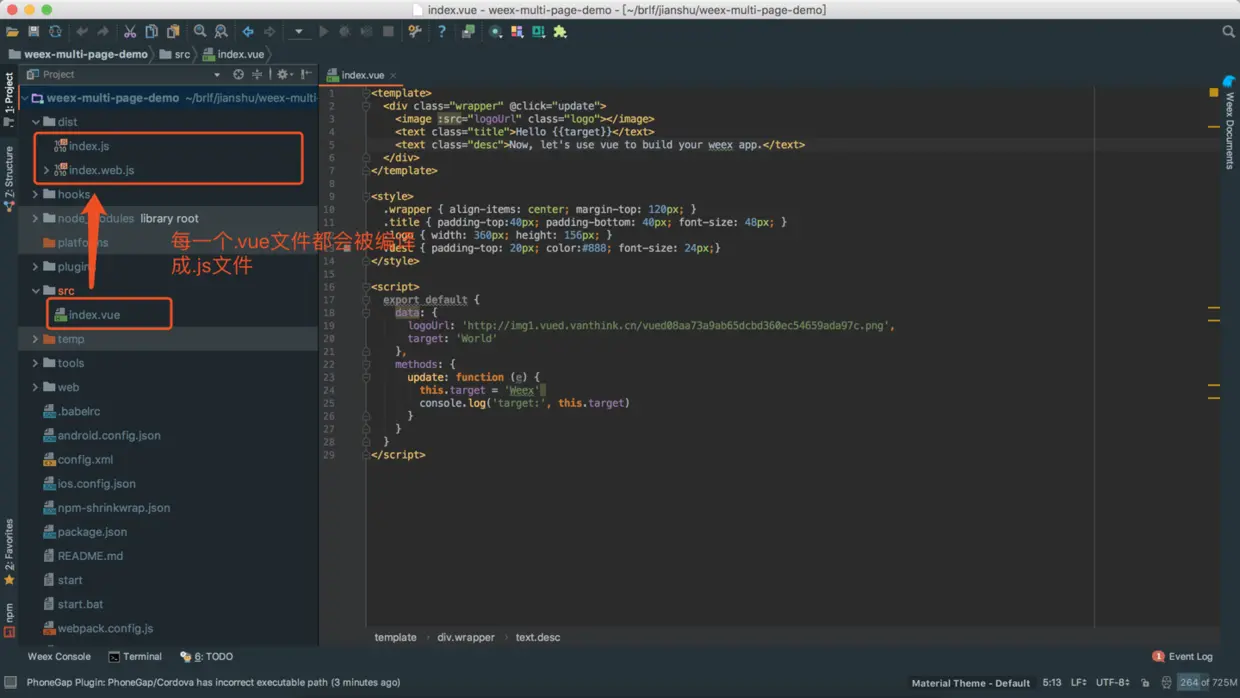The image size is (1240, 698).
Task: Toggle tool window buttons at bottom-left corner
Action: tap(10, 683)
